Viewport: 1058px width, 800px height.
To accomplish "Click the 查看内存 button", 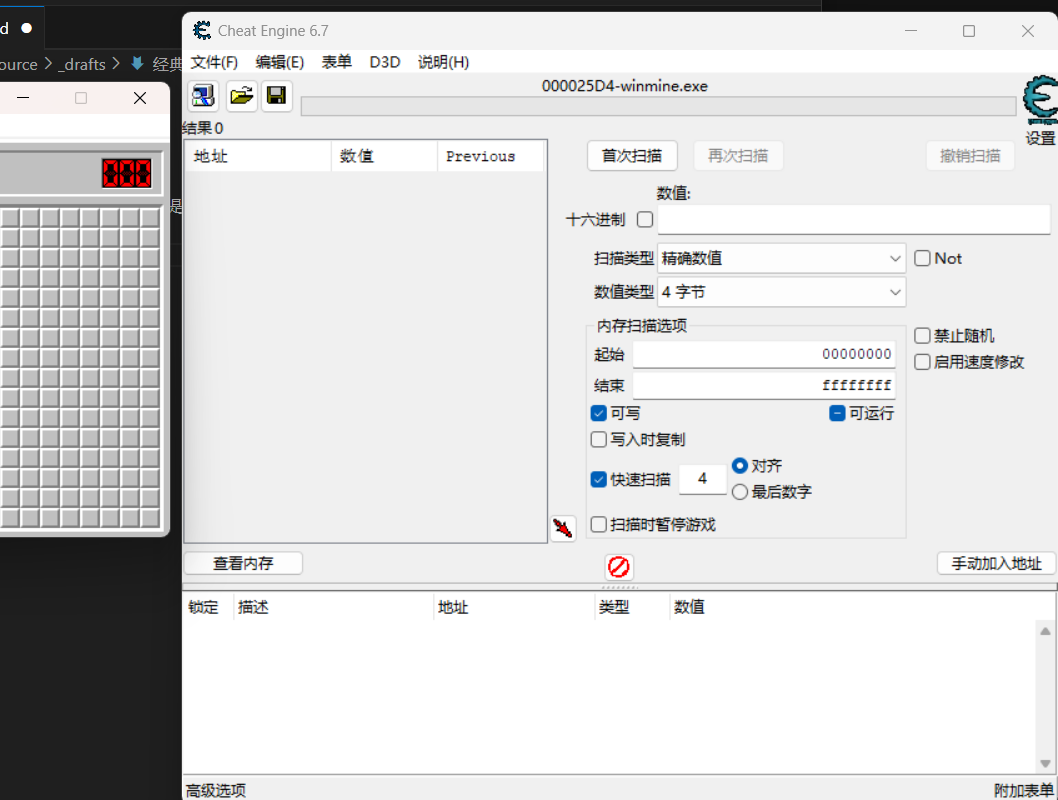I will pos(243,563).
